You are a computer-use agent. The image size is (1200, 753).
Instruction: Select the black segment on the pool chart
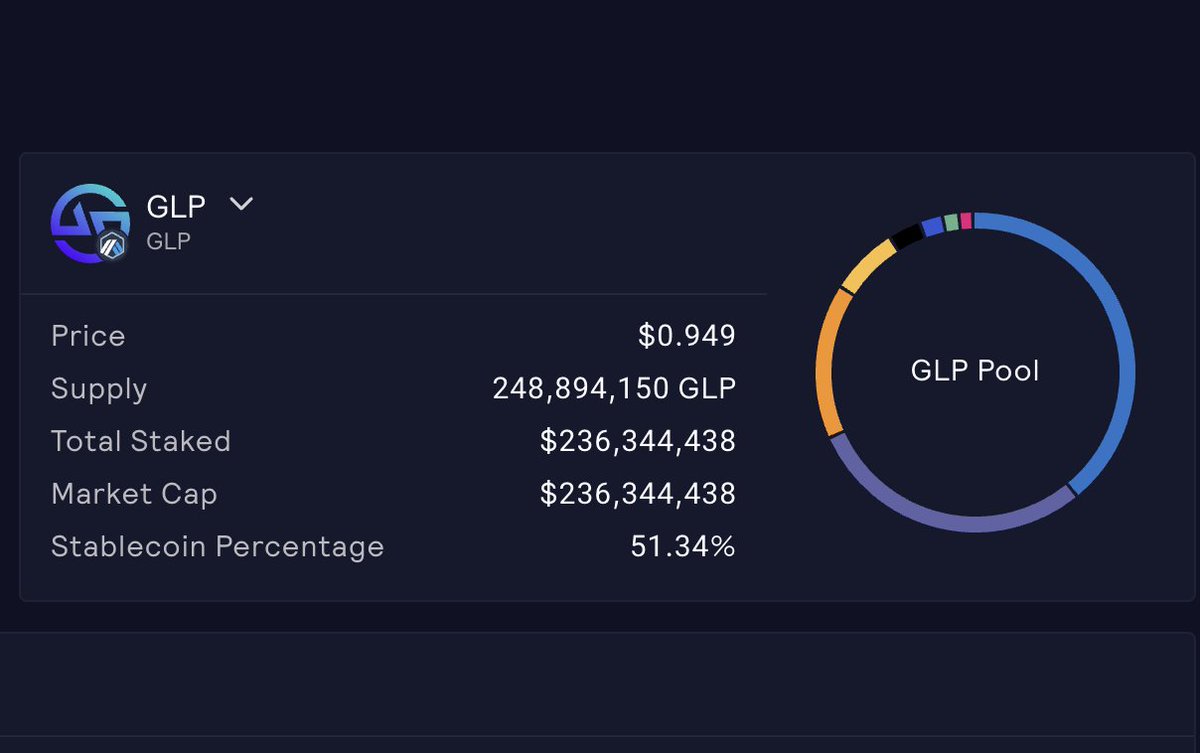click(x=908, y=237)
